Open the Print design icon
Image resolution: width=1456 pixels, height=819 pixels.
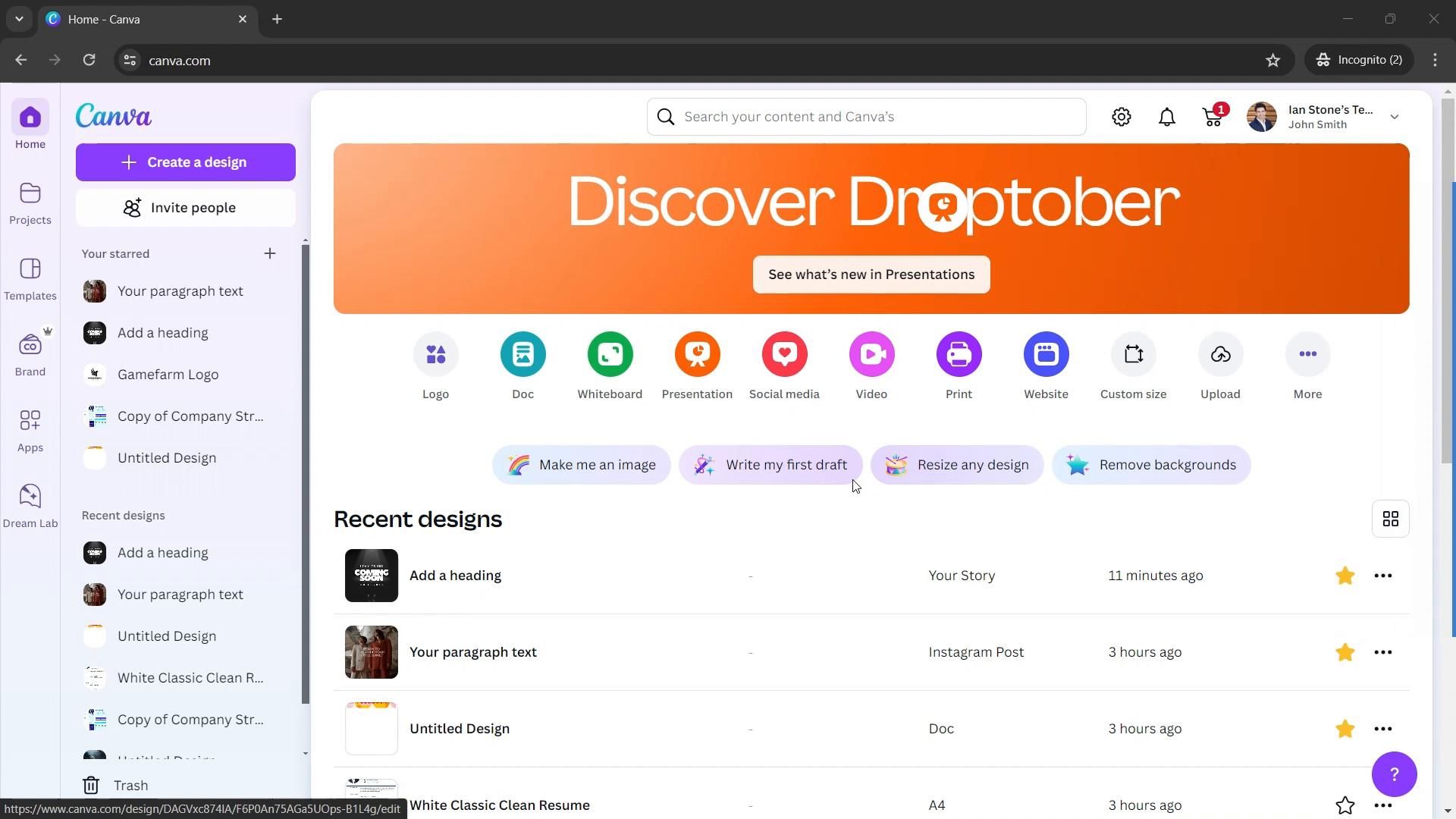[959, 354]
